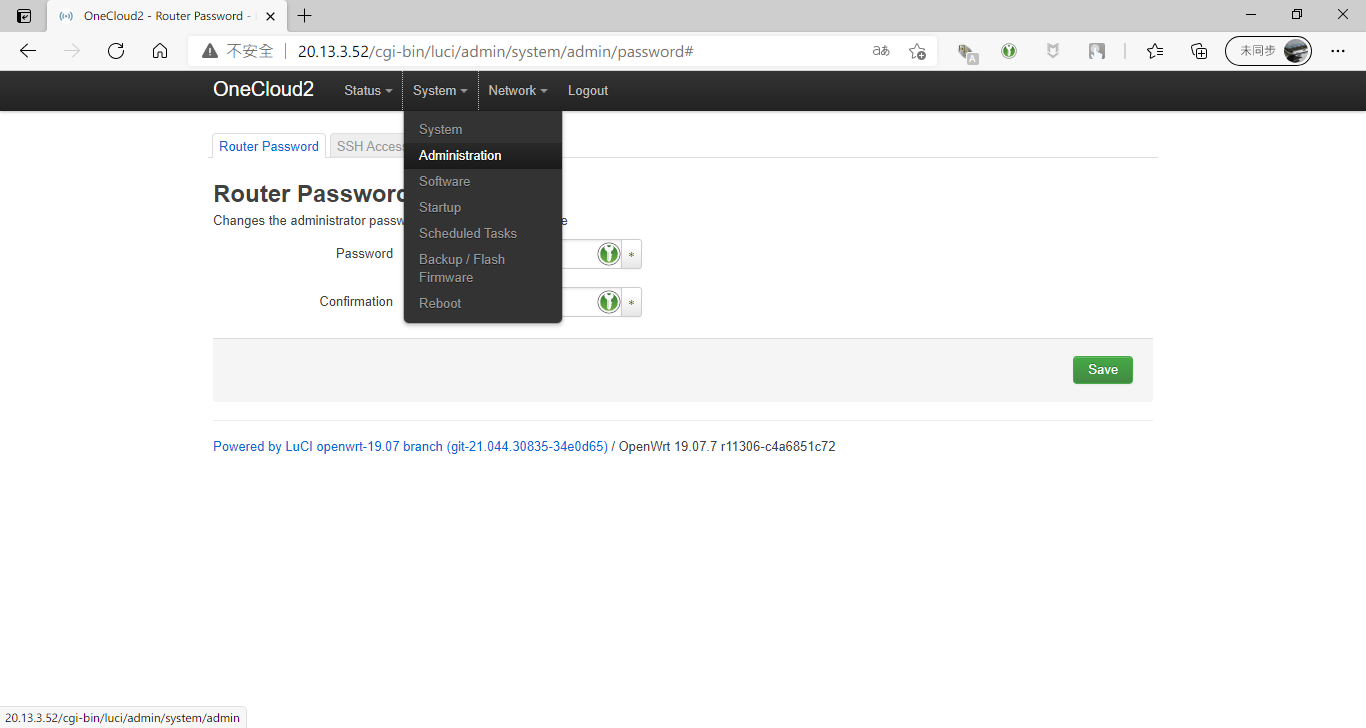Toggle Confirmation field visibility asterisk button

(631, 302)
